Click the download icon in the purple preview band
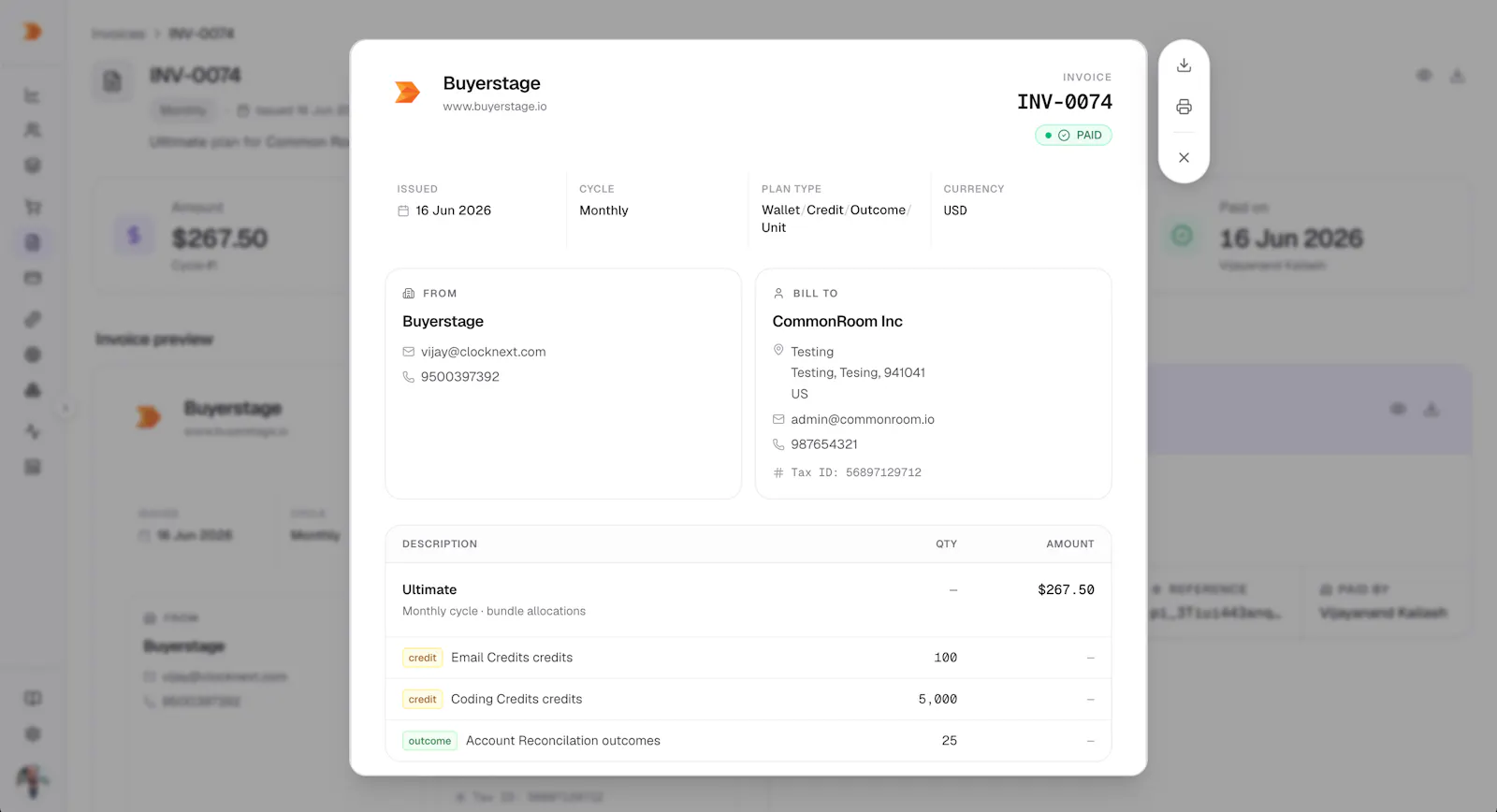This screenshot has height=812, width=1497. [x=1432, y=409]
